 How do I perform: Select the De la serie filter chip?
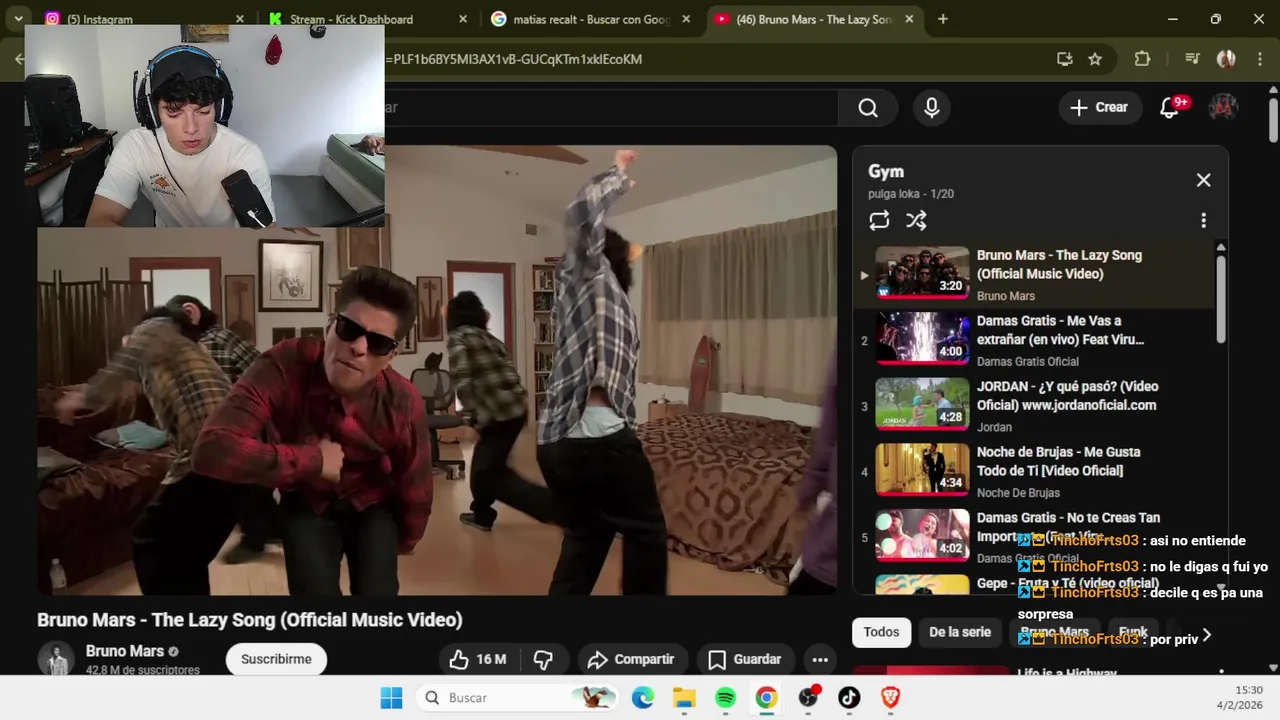pyautogui.click(x=960, y=632)
